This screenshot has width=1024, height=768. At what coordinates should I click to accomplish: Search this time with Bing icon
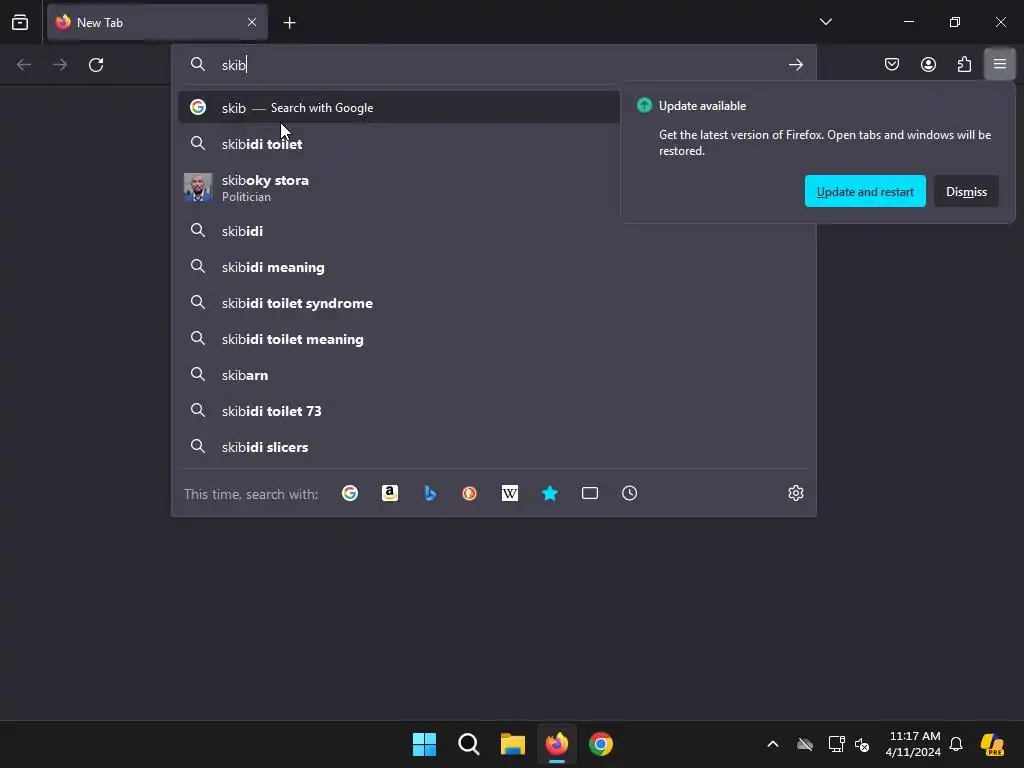coord(430,493)
